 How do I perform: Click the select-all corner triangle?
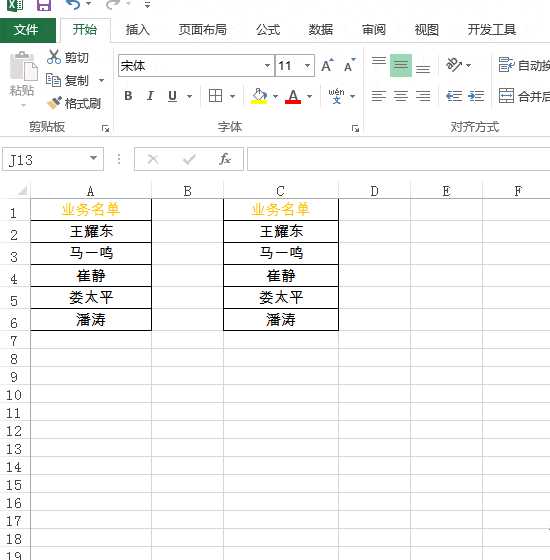[21, 190]
